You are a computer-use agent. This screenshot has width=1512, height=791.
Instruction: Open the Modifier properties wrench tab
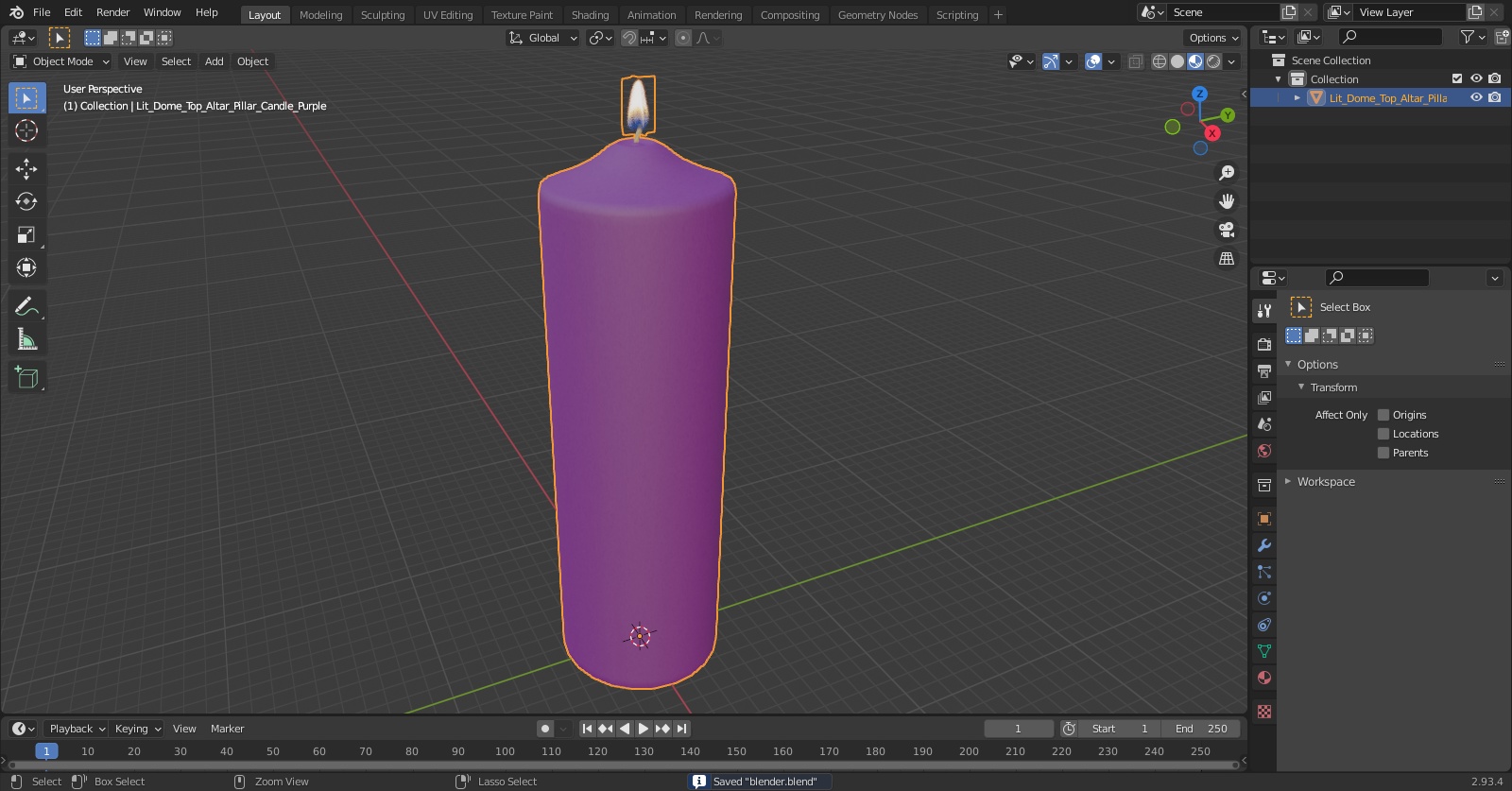click(1264, 545)
